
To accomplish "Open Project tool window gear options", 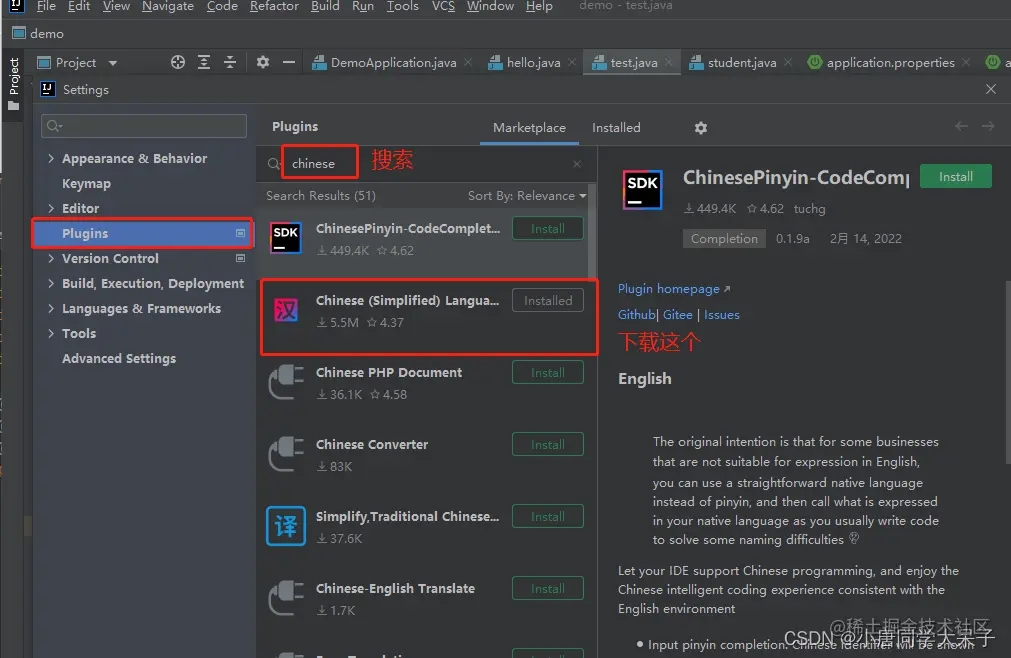I will (x=262, y=62).
